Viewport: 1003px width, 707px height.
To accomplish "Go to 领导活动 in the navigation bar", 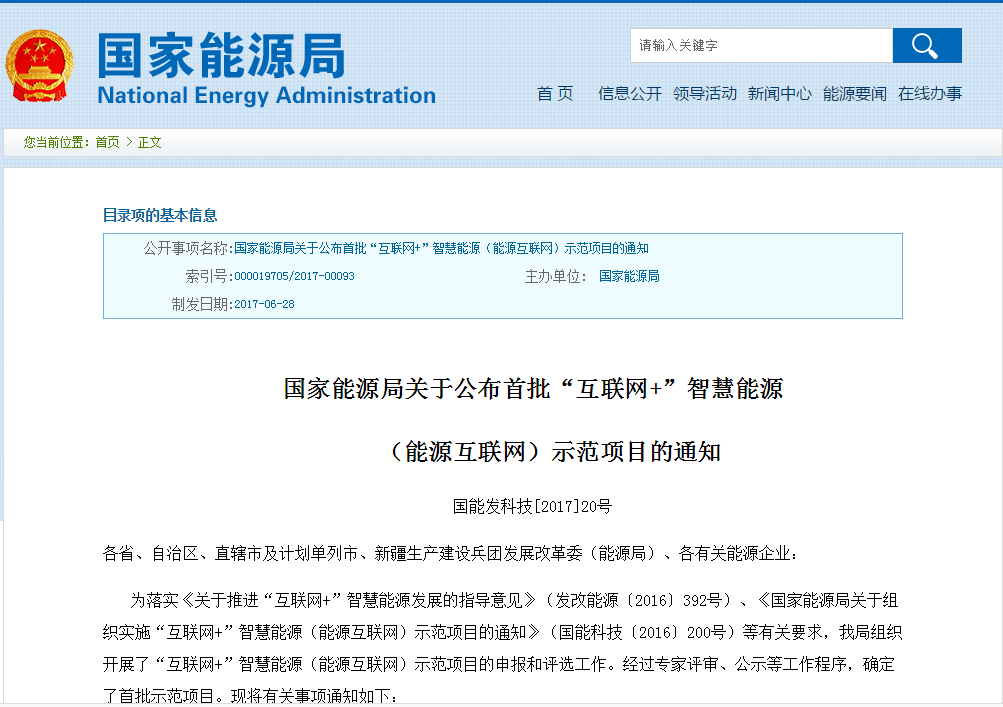I will tap(704, 94).
